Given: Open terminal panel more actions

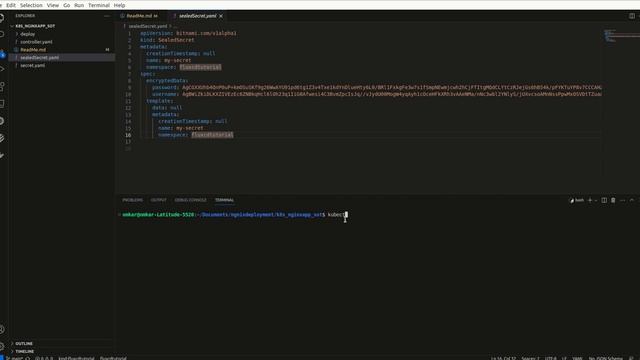Looking at the screenshot, I should pyautogui.click(x=622, y=200).
